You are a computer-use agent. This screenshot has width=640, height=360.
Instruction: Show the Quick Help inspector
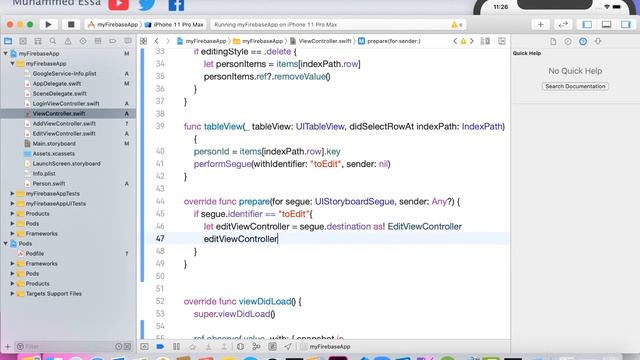[x=583, y=42]
